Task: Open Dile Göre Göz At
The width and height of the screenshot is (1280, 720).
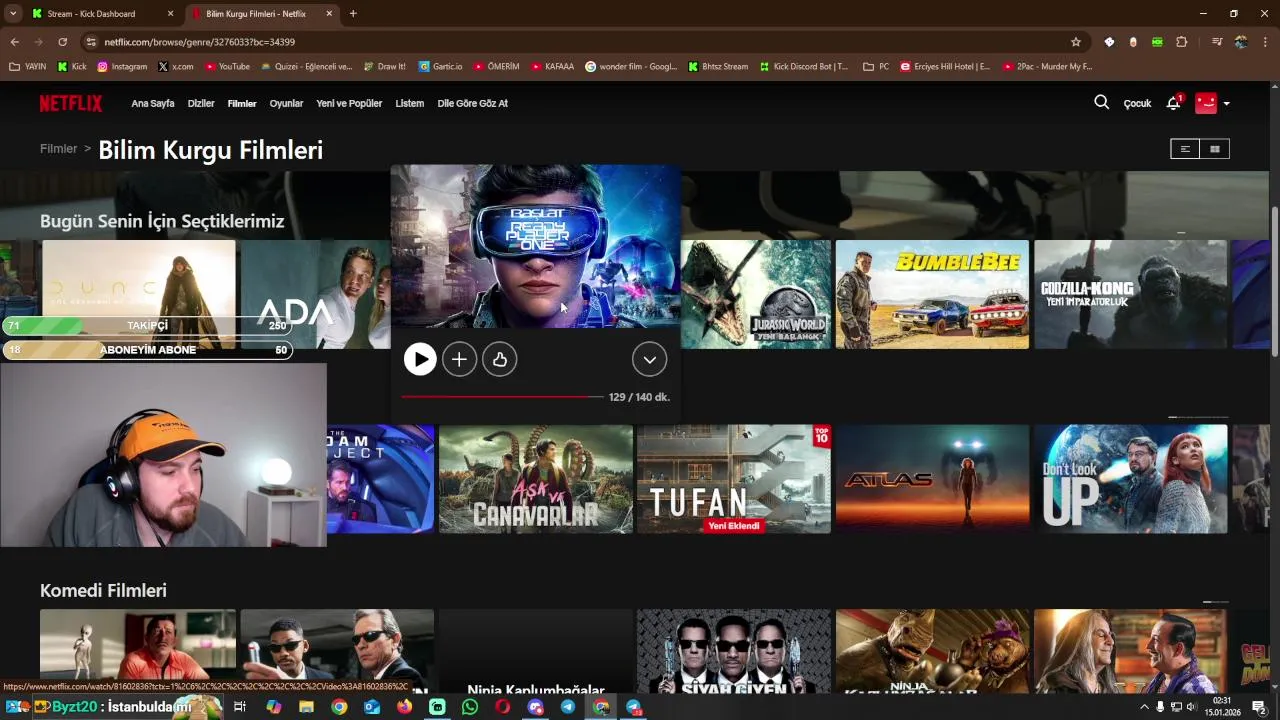Action: point(472,103)
